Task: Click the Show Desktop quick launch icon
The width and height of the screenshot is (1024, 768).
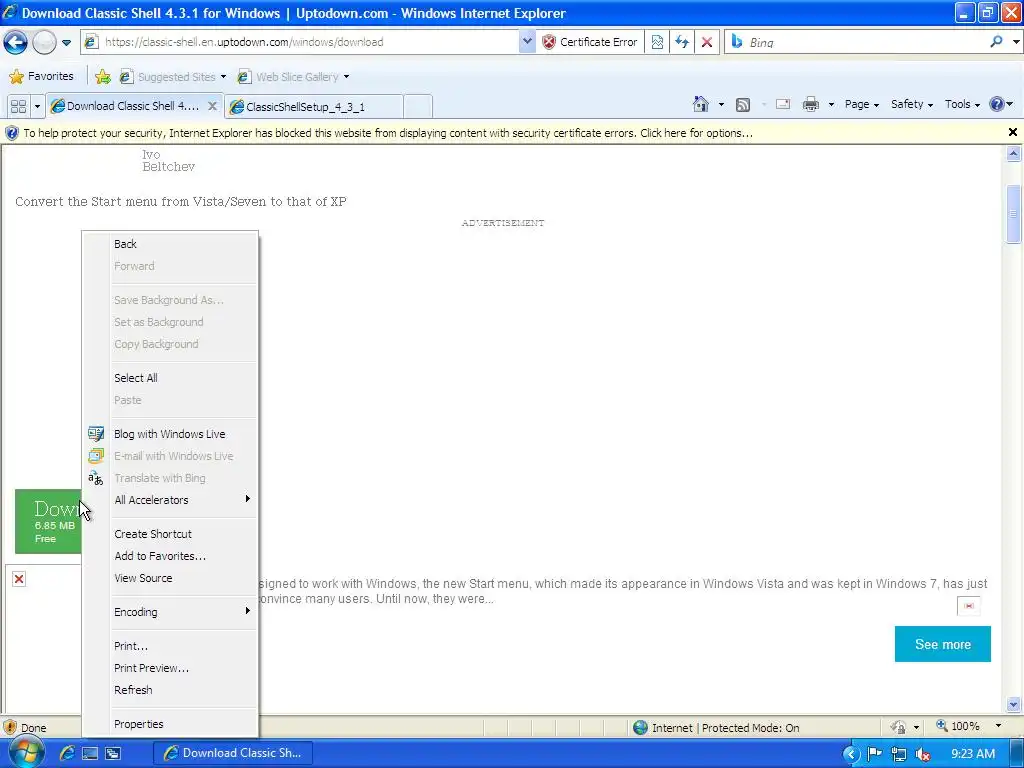Action: 89,754
